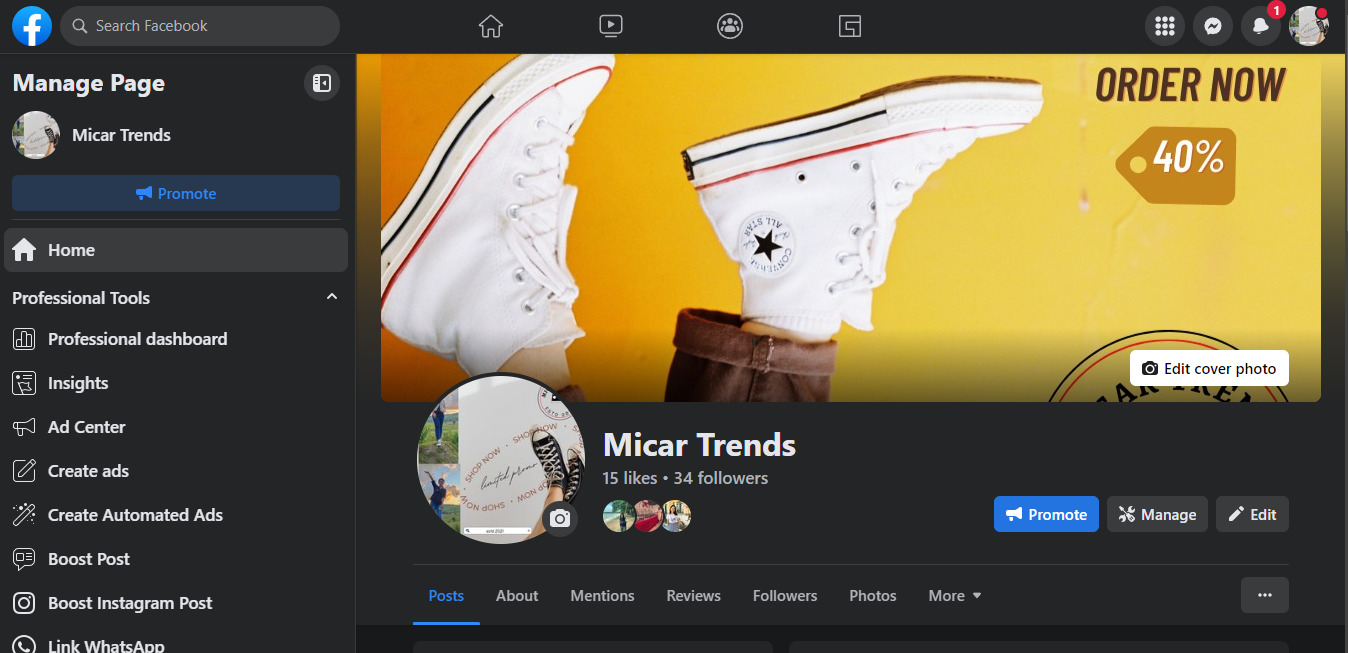Click the Create Automated Ads wand icon

click(24, 515)
